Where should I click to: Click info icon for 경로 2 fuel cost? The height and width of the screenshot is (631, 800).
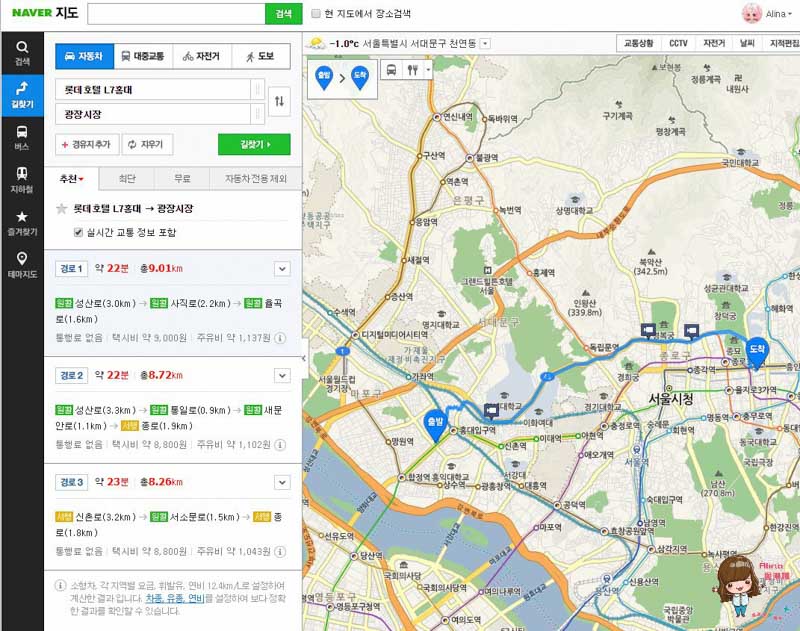pos(280,445)
